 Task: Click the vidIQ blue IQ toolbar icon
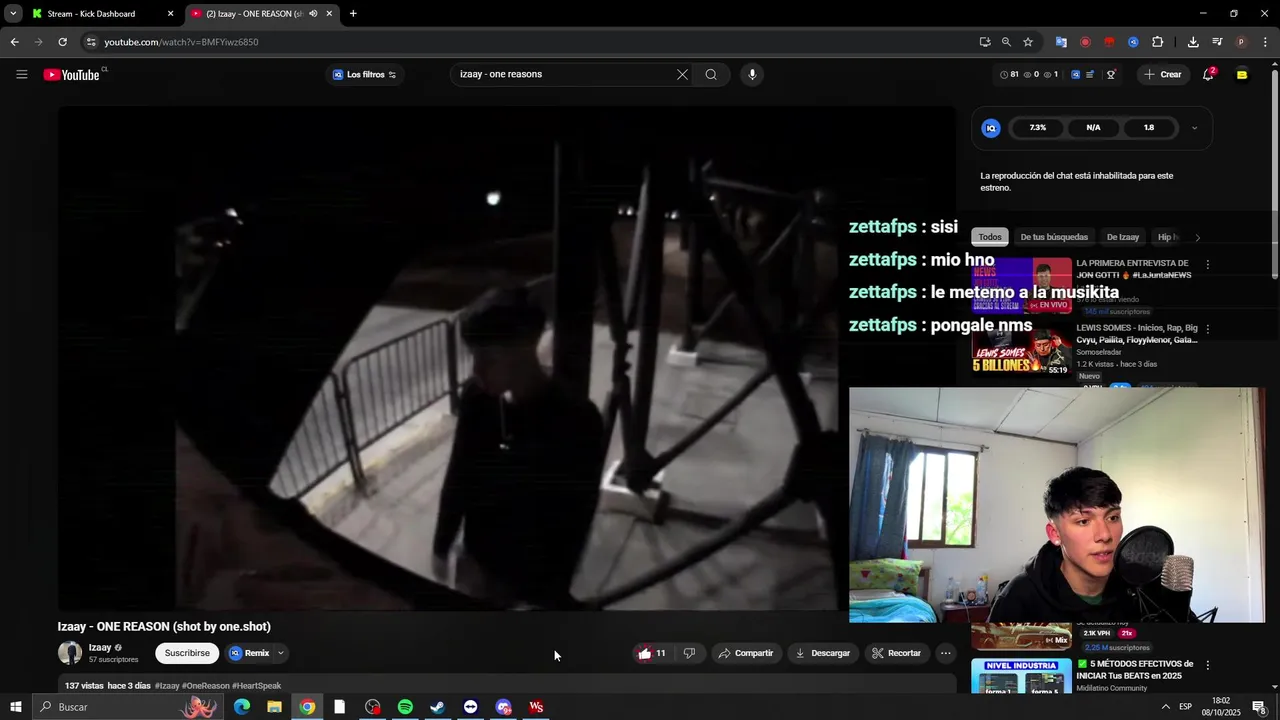coord(1075,75)
